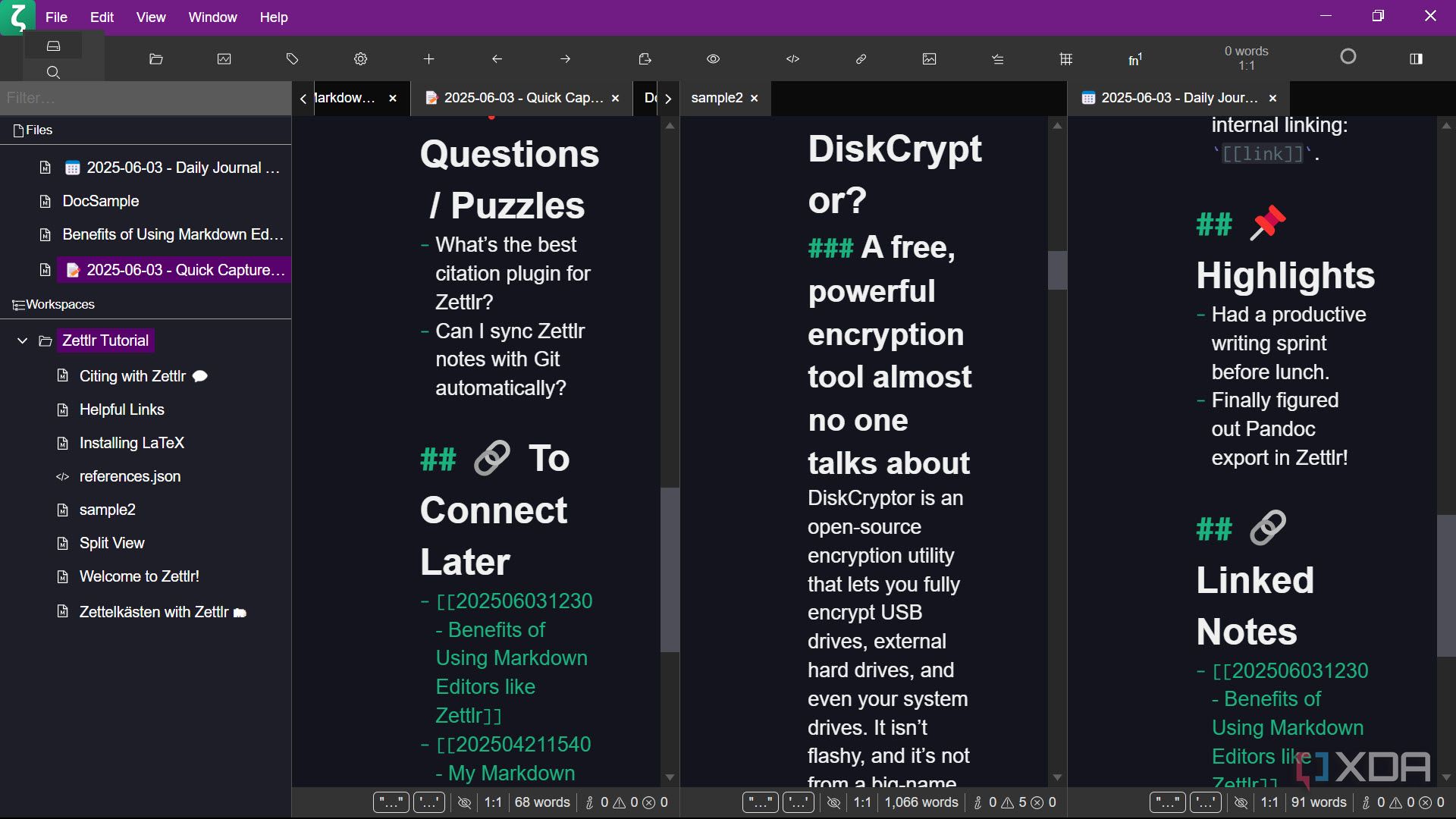Click the Filter input field
The height and width of the screenshot is (819, 1456).
(x=146, y=98)
